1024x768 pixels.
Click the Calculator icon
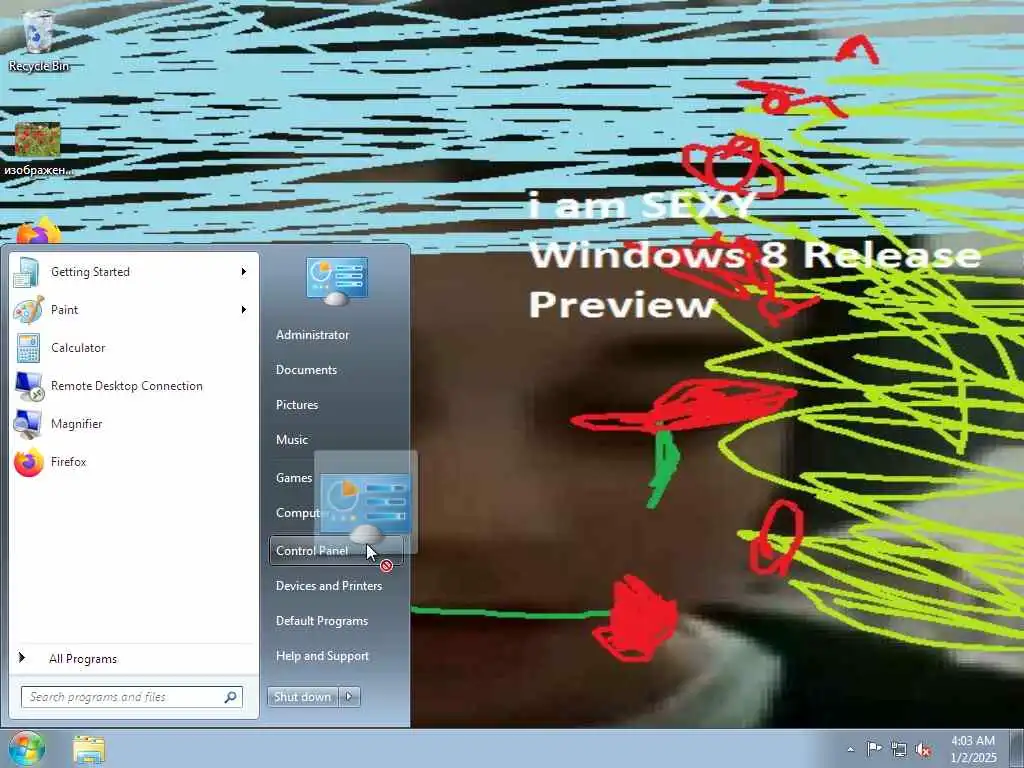28,348
